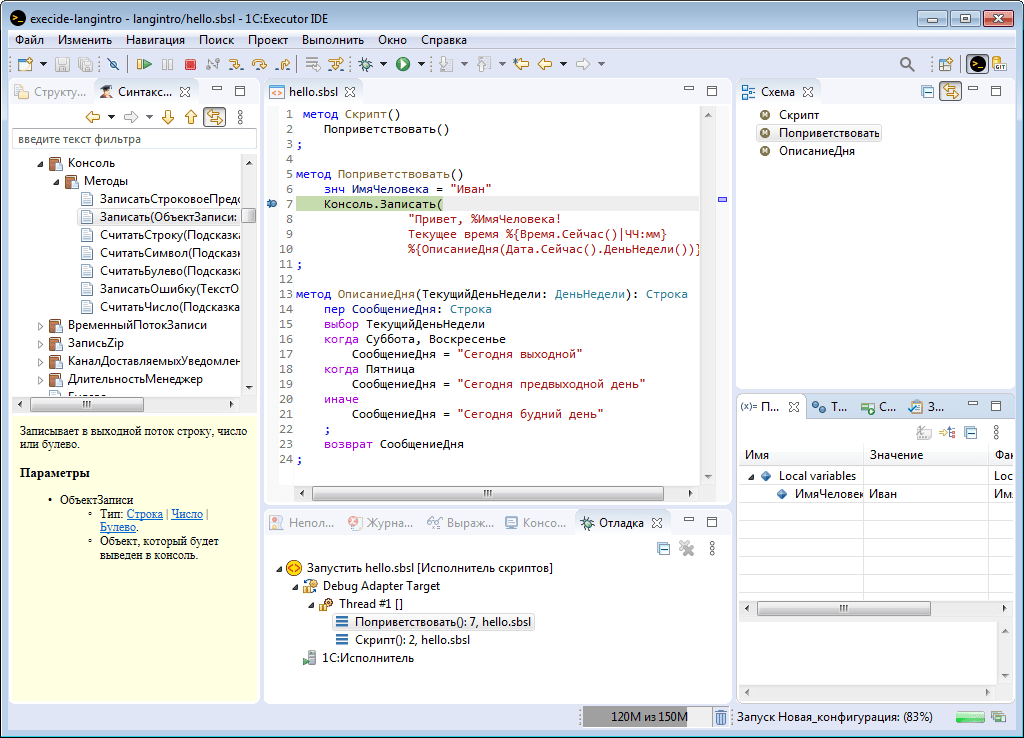
Task: Collapse the Thread #1 node
Action: (x=312, y=605)
